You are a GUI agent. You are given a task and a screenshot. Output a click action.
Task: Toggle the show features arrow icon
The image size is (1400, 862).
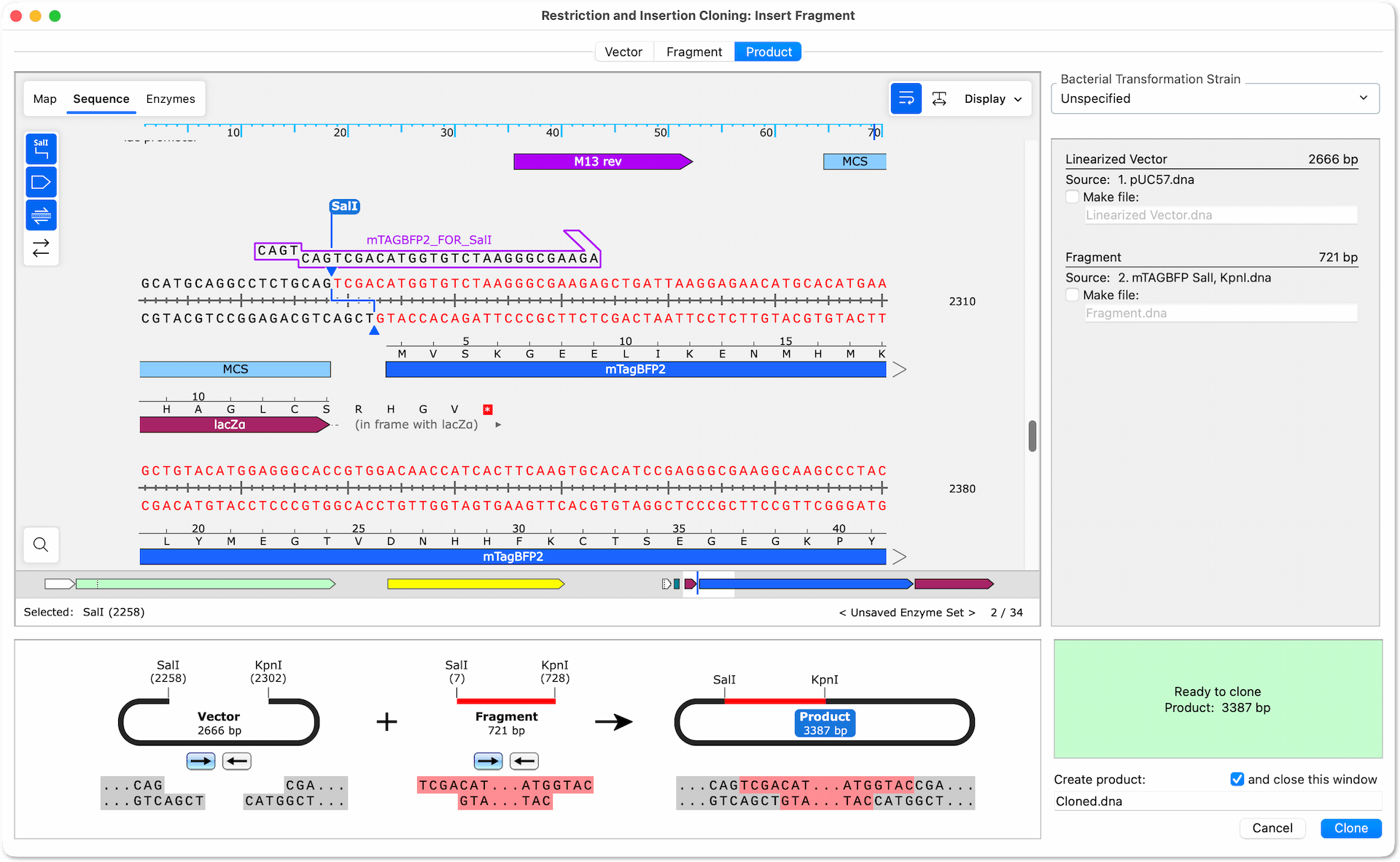(41, 182)
